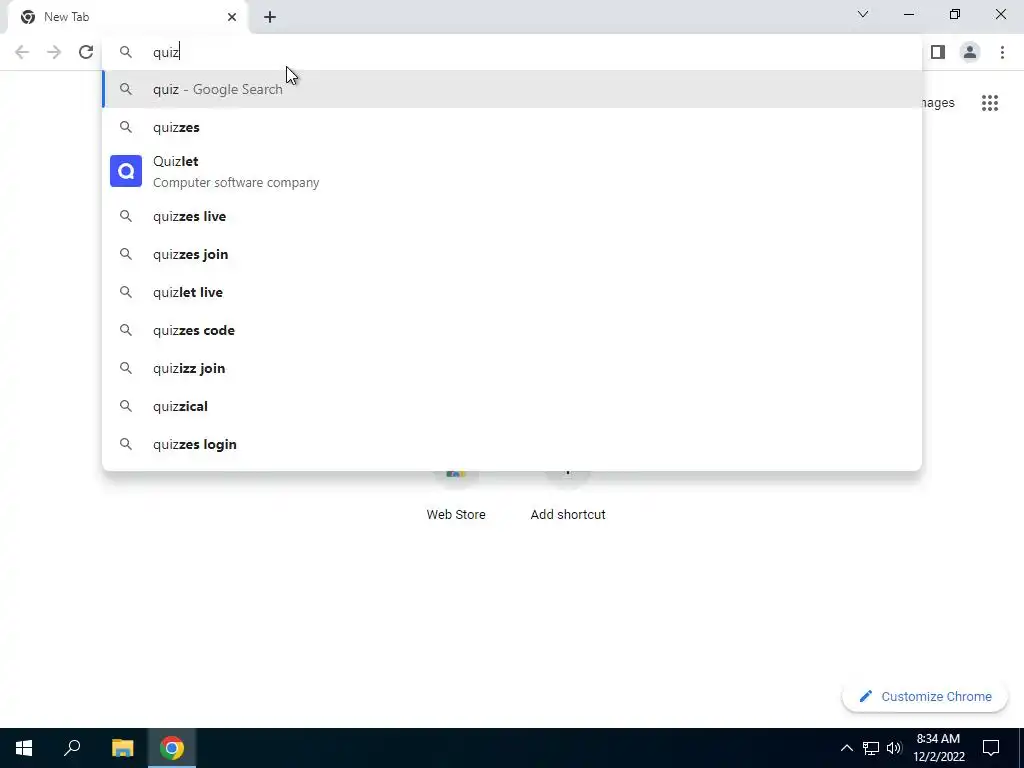Click the browser forward arrow
This screenshot has width=1024, height=768.
[x=54, y=52]
